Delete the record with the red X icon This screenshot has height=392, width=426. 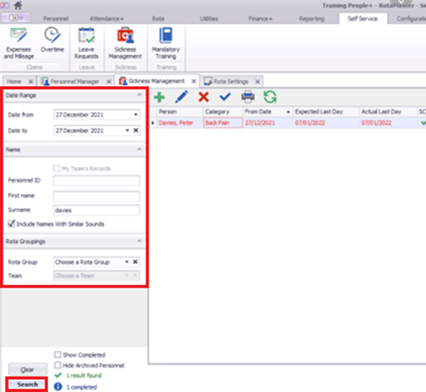[x=203, y=97]
